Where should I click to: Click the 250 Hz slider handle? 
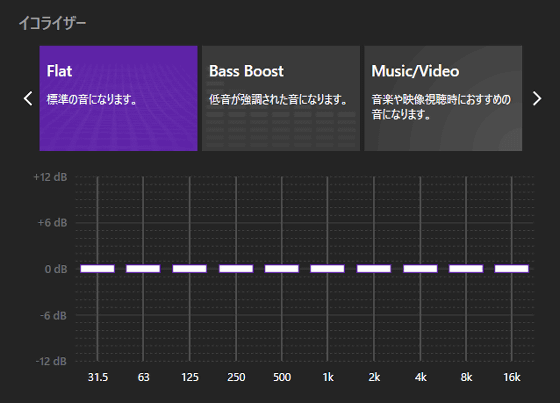236,269
